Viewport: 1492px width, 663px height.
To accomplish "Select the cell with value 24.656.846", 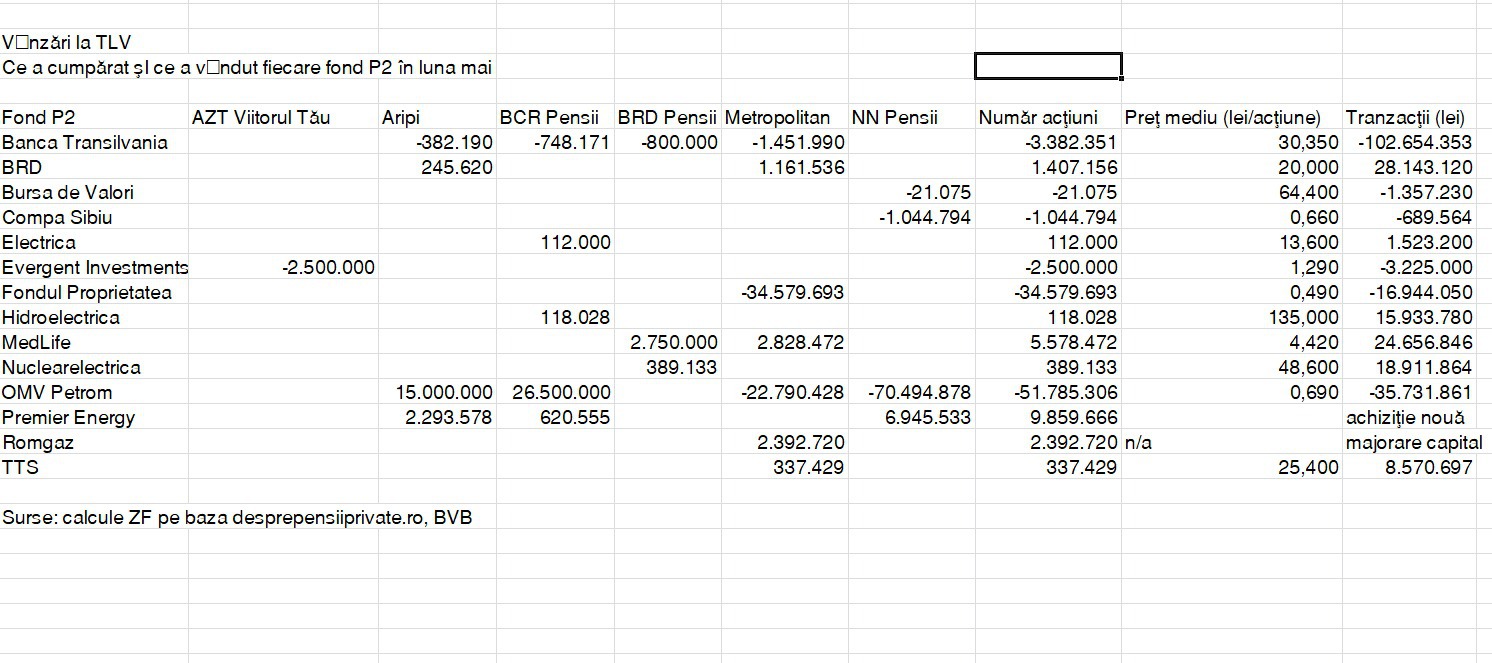I will click(x=1424, y=342).
